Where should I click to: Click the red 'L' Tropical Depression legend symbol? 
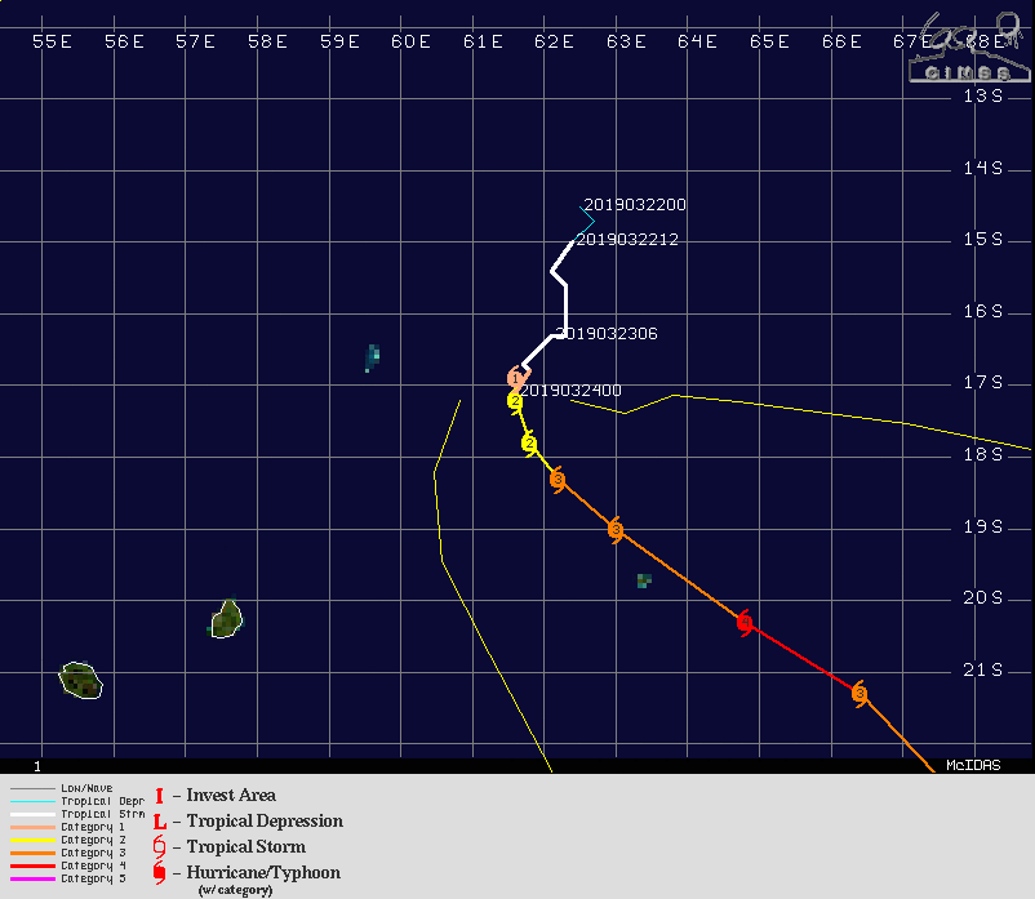[160, 822]
